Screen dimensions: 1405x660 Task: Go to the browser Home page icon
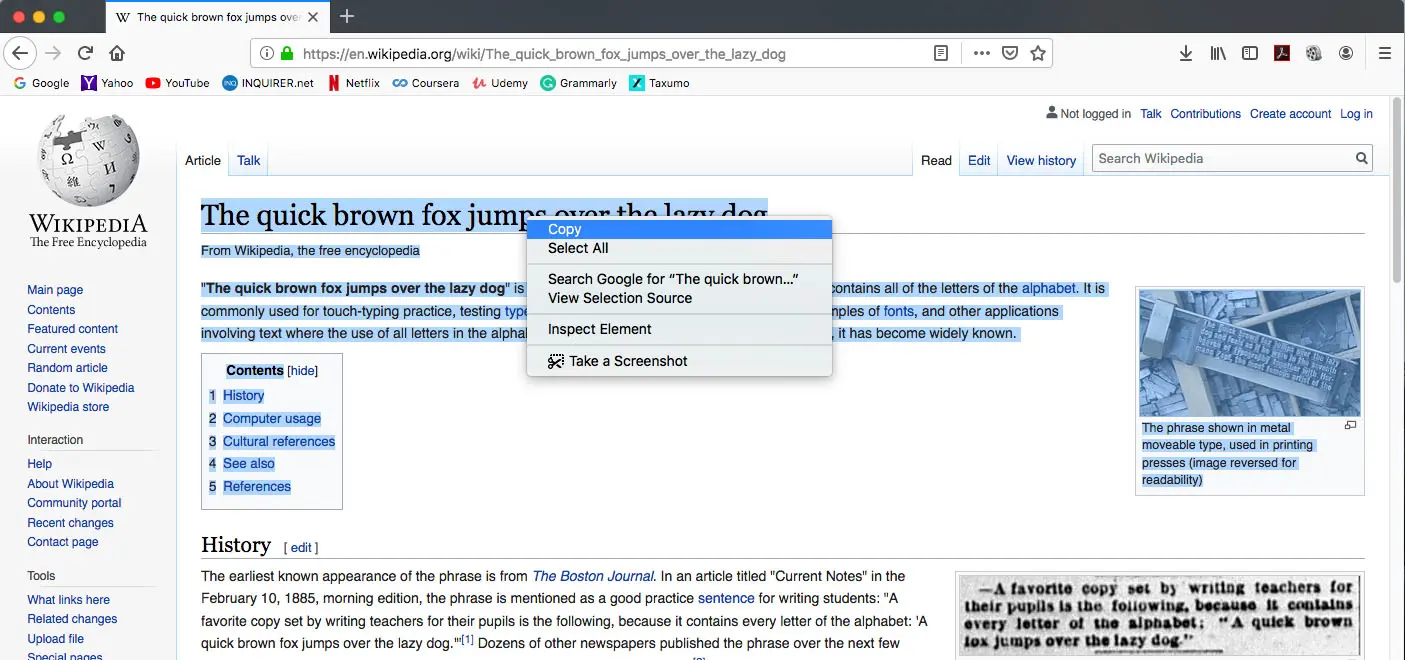pos(117,54)
